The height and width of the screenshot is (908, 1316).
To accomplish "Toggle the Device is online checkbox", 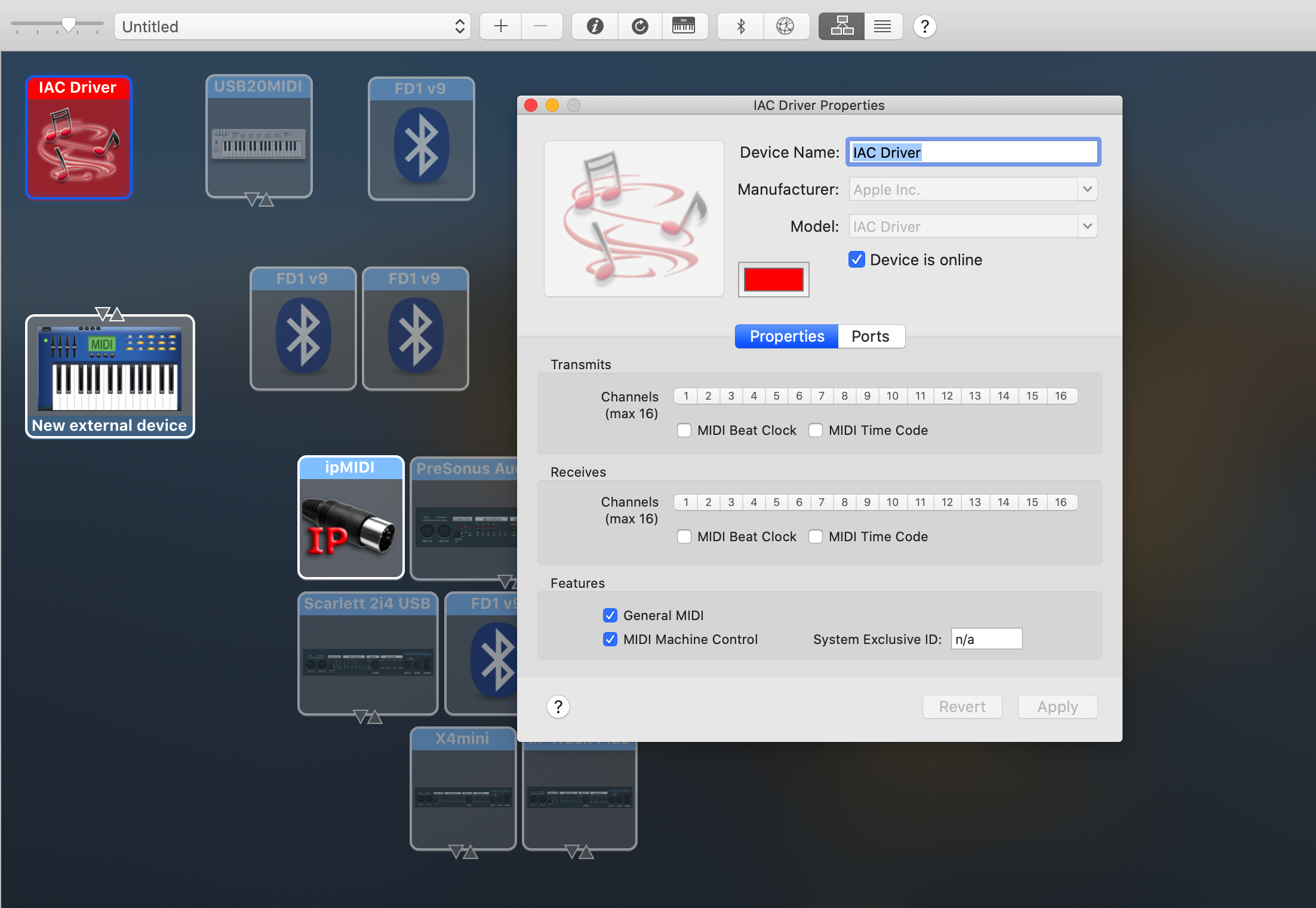I will point(855,260).
